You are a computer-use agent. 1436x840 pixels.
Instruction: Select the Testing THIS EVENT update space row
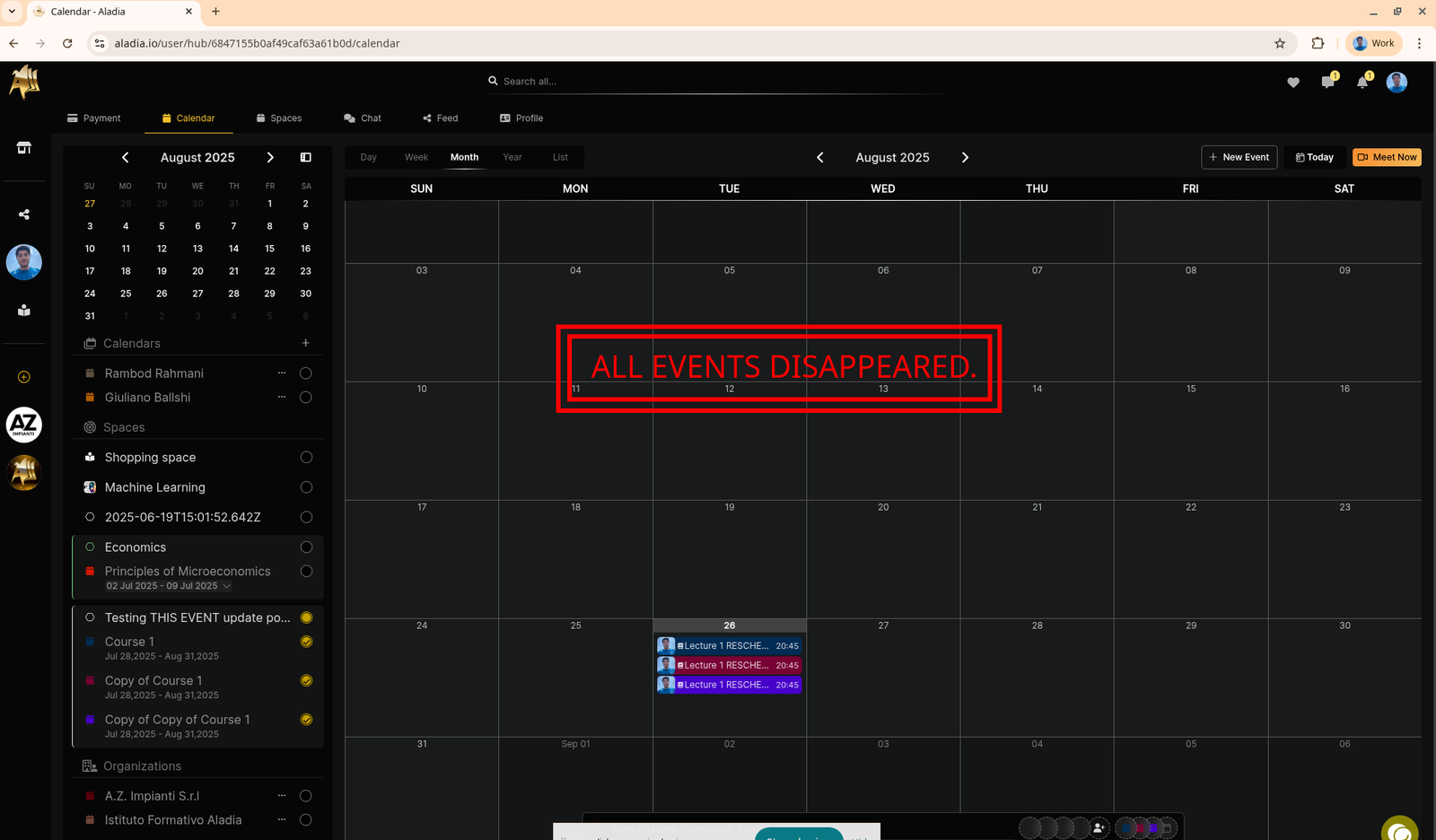[197, 617]
